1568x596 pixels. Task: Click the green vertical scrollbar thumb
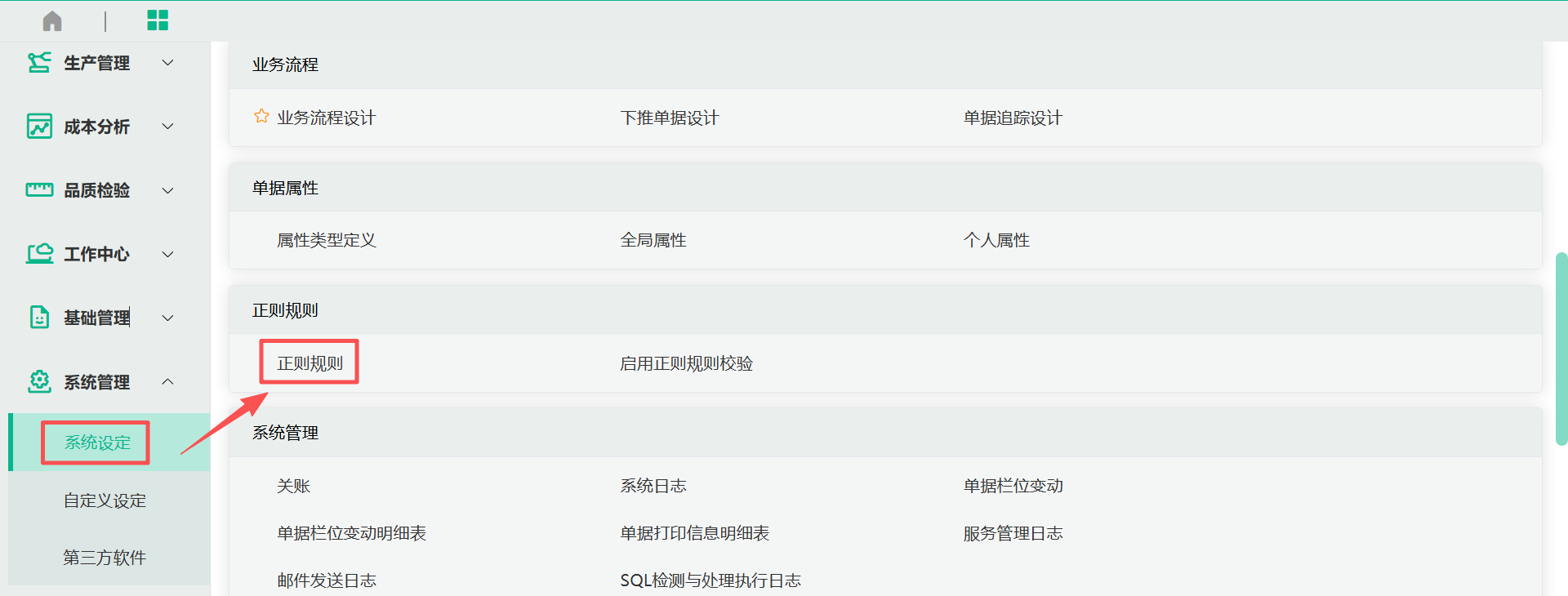(x=1561, y=349)
